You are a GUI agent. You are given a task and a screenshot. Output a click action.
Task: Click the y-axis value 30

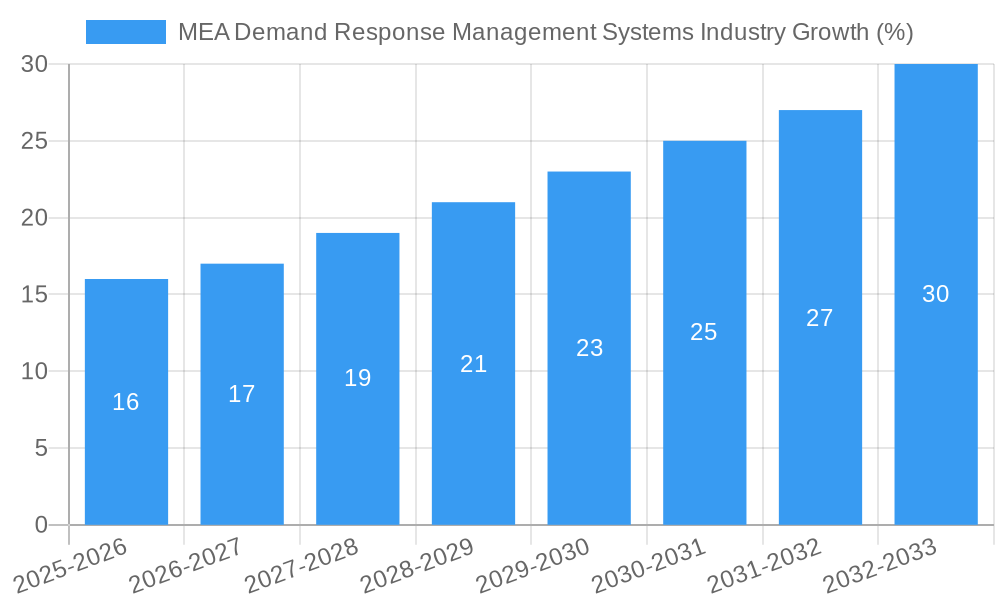pyautogui.click(x=34, y=64)
